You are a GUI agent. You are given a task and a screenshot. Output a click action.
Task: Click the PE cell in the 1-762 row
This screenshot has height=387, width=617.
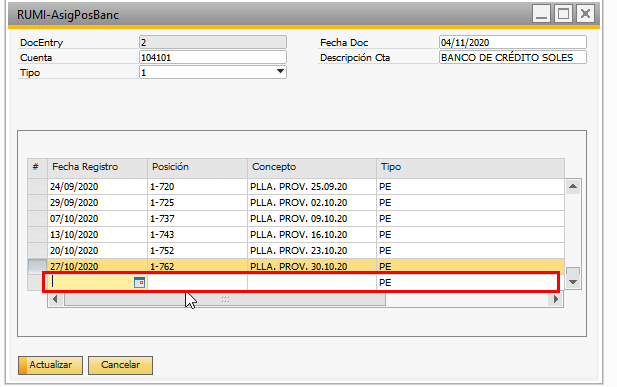470,266
